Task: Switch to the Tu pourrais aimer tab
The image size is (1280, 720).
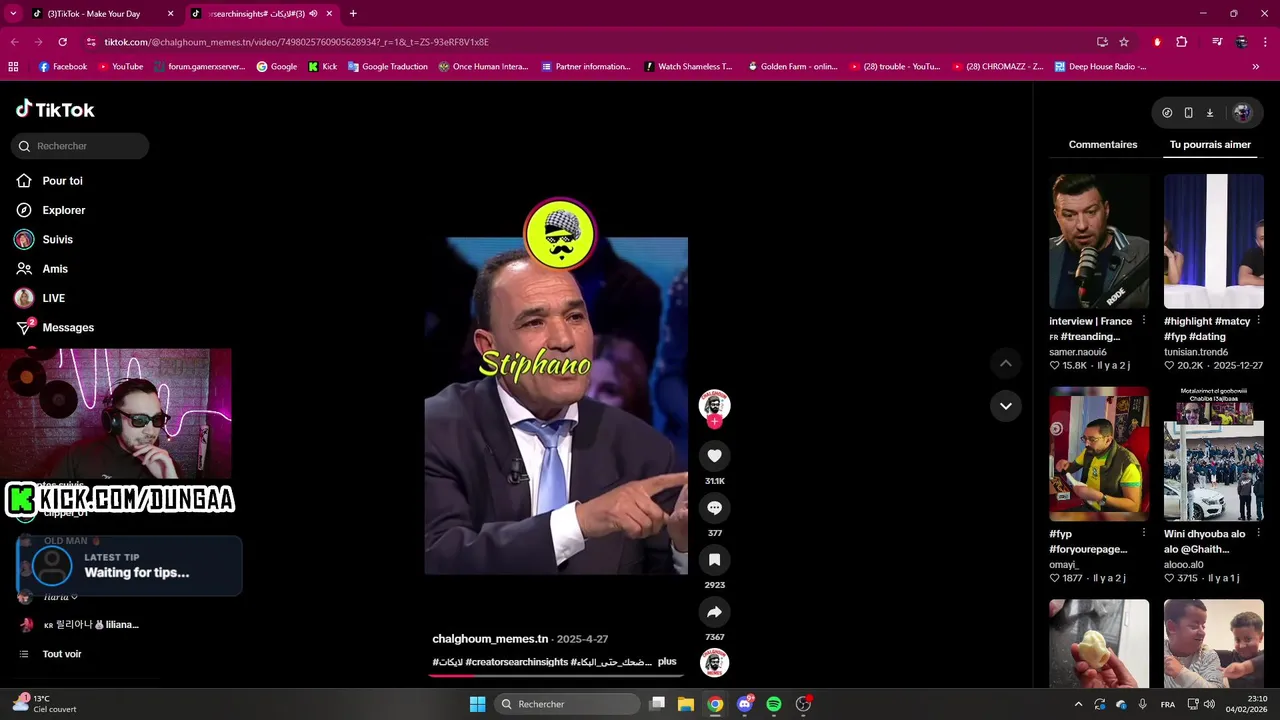Action: click(1210, 145)
